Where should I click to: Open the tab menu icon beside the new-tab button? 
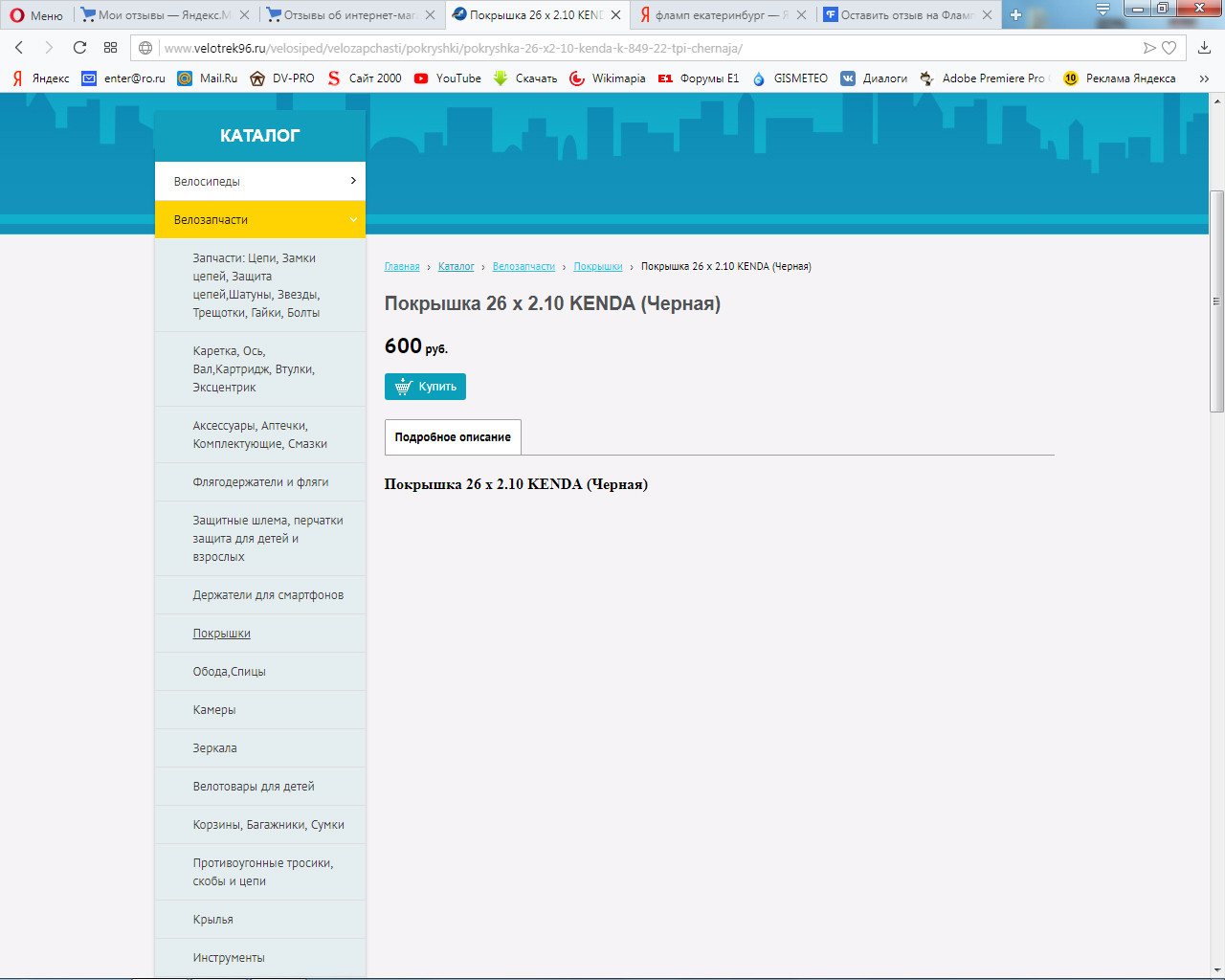click(1102, 11)
